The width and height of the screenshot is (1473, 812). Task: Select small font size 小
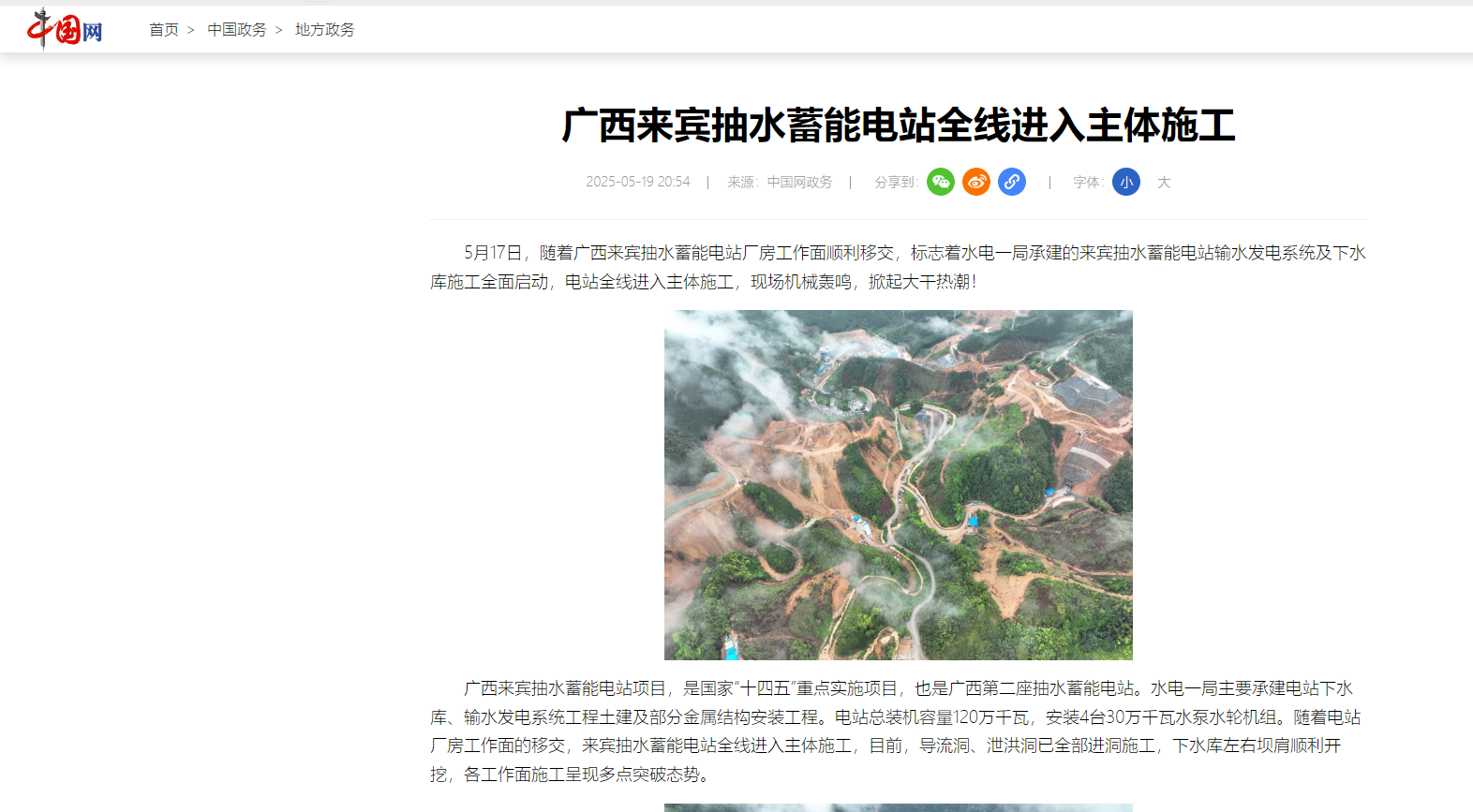1126,182
